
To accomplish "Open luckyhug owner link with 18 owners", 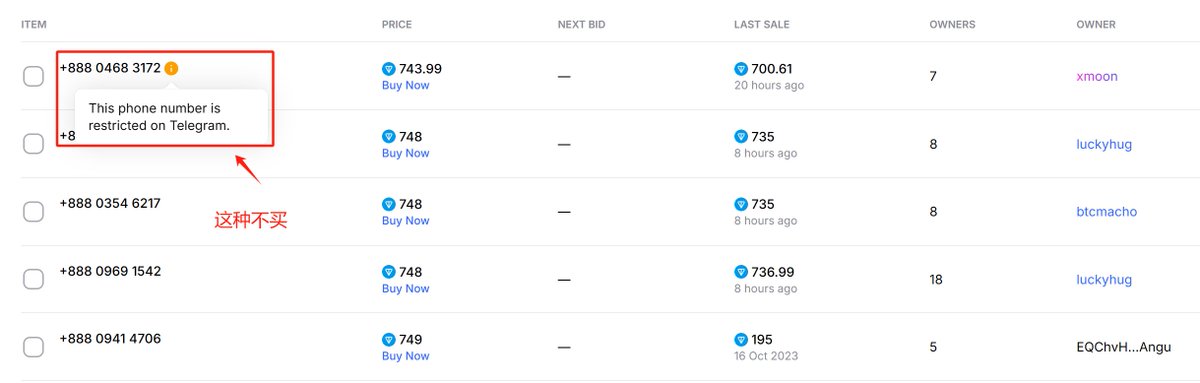I will 1104,280.
